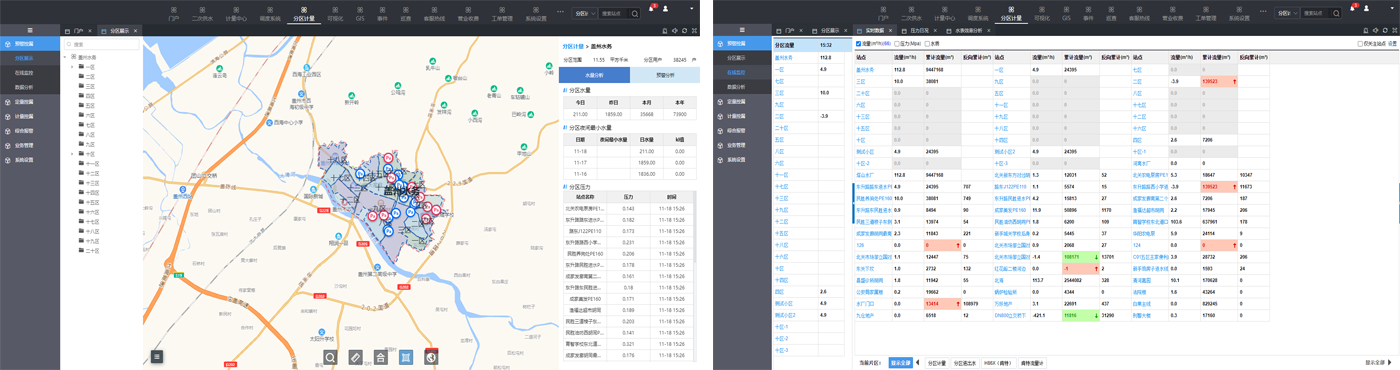Right window: click the notification bell icon
1400x370 pixels.
(x=1351, y=9)
